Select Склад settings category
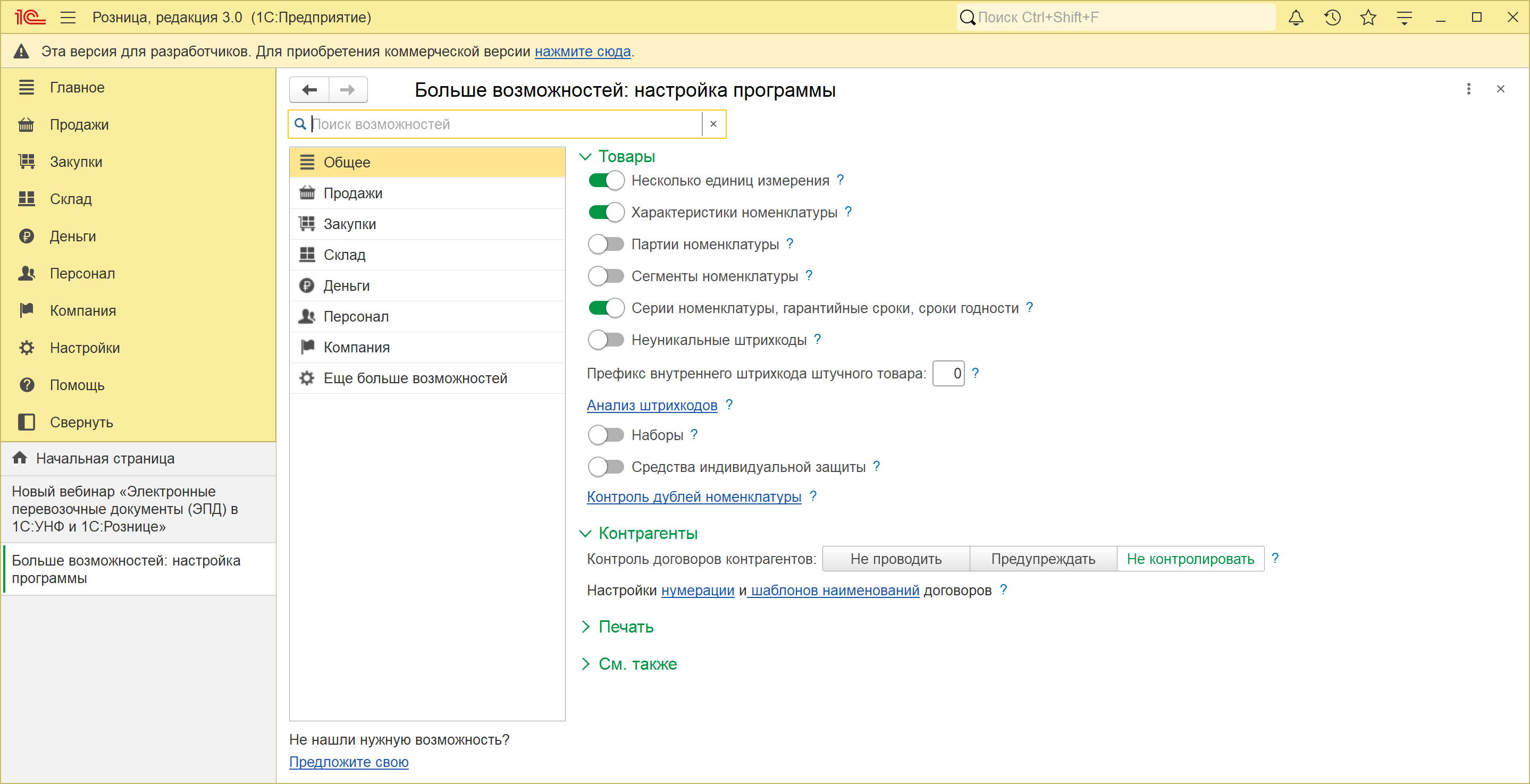 (x=427, y=255)
